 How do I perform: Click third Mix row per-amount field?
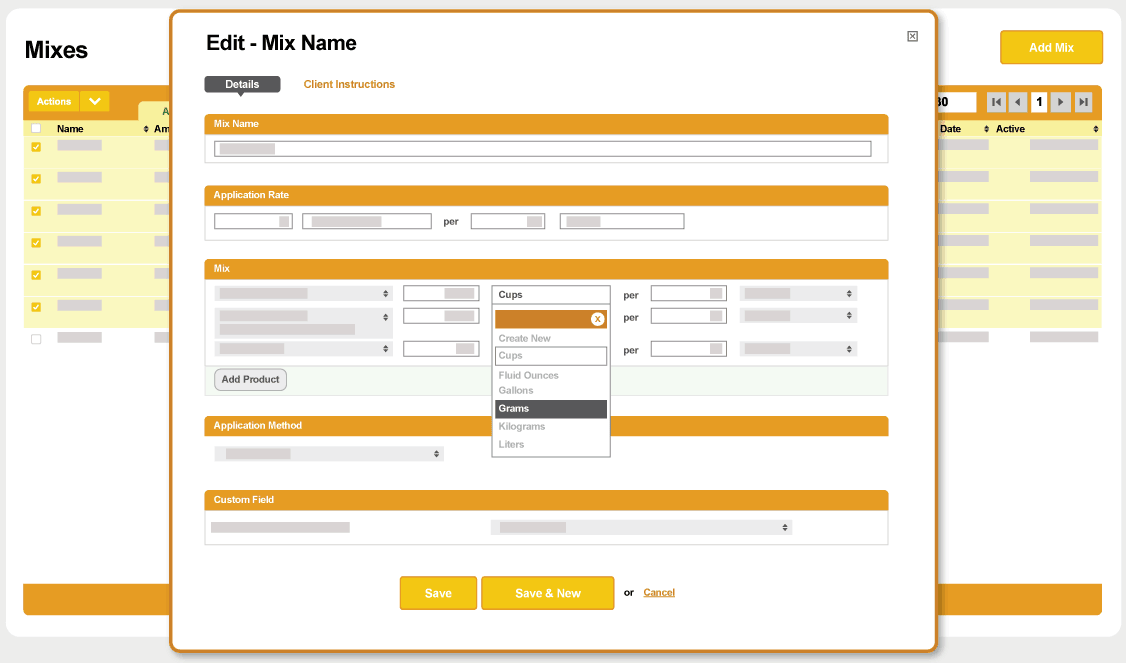pyautogui.click(x=689, y=349)
